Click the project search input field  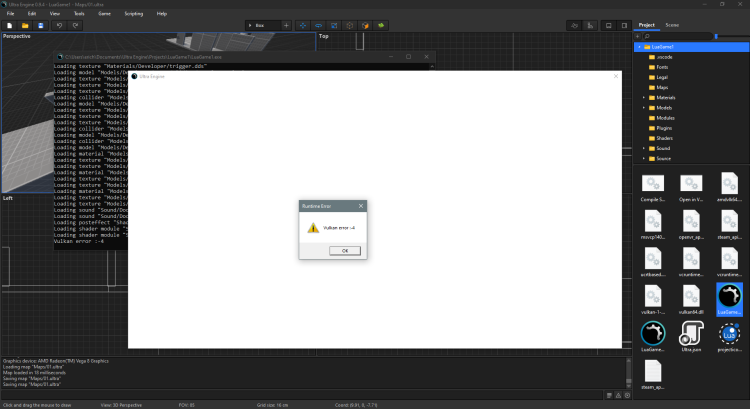pos(677,36)
